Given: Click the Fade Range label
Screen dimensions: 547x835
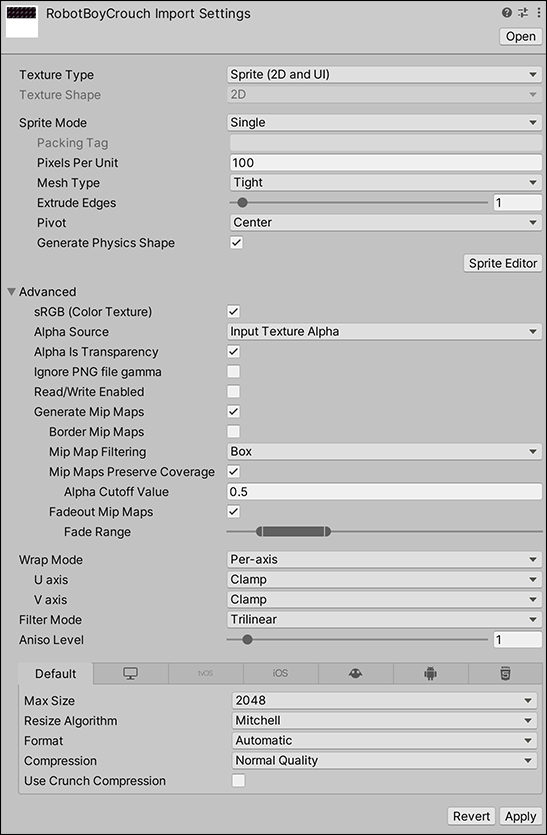Looking at the screenshot, I should (97, 532).
